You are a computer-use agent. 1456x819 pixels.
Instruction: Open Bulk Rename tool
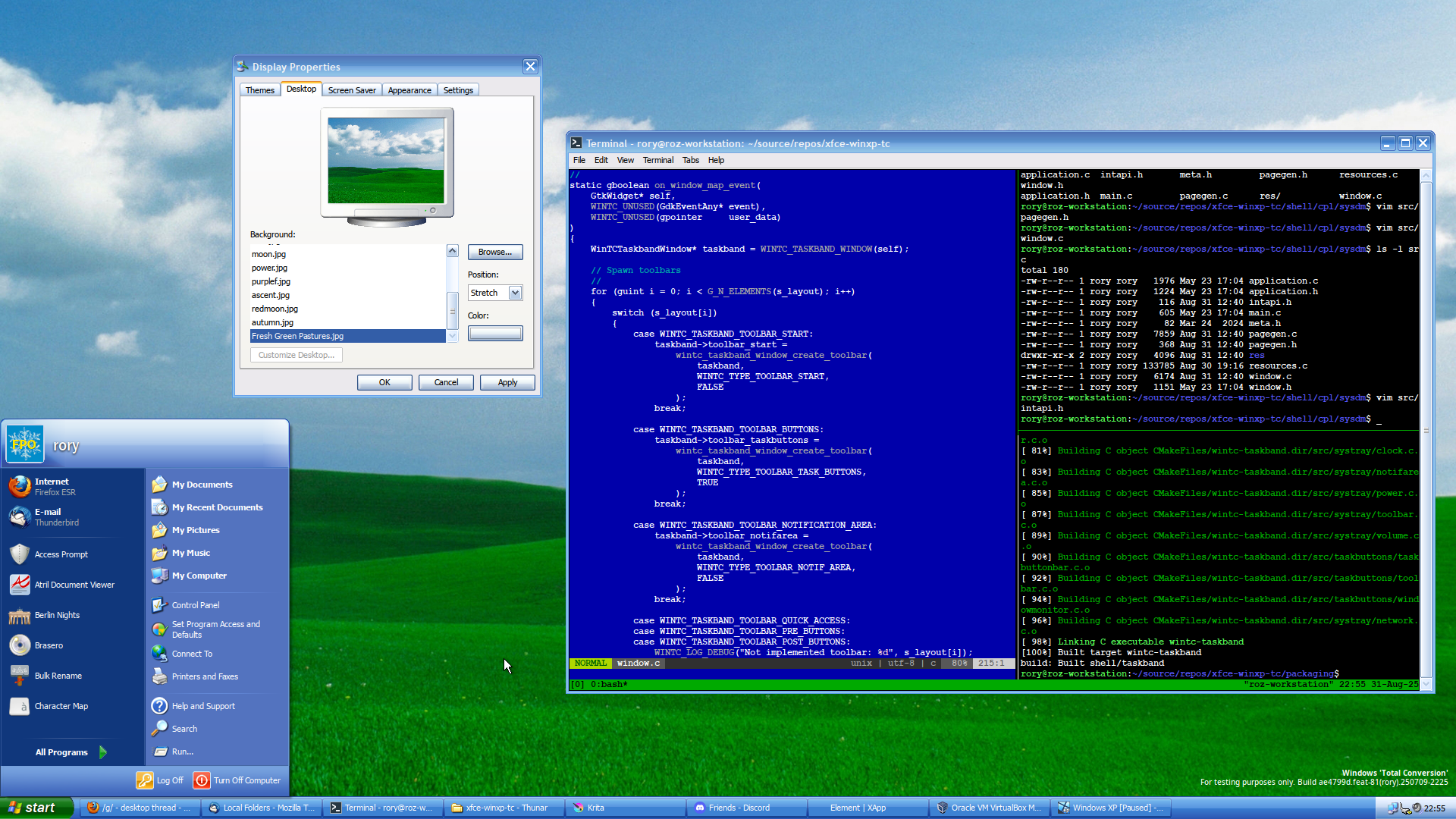pyautogui.click(x=73, y=676)
